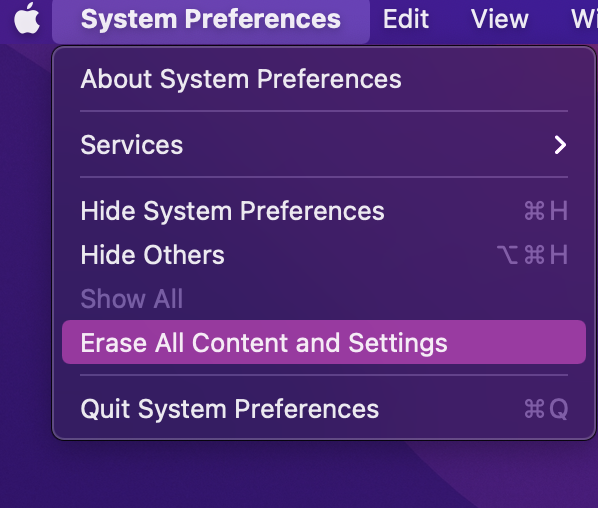Click the separator line below About item

[x=324, y=111]
